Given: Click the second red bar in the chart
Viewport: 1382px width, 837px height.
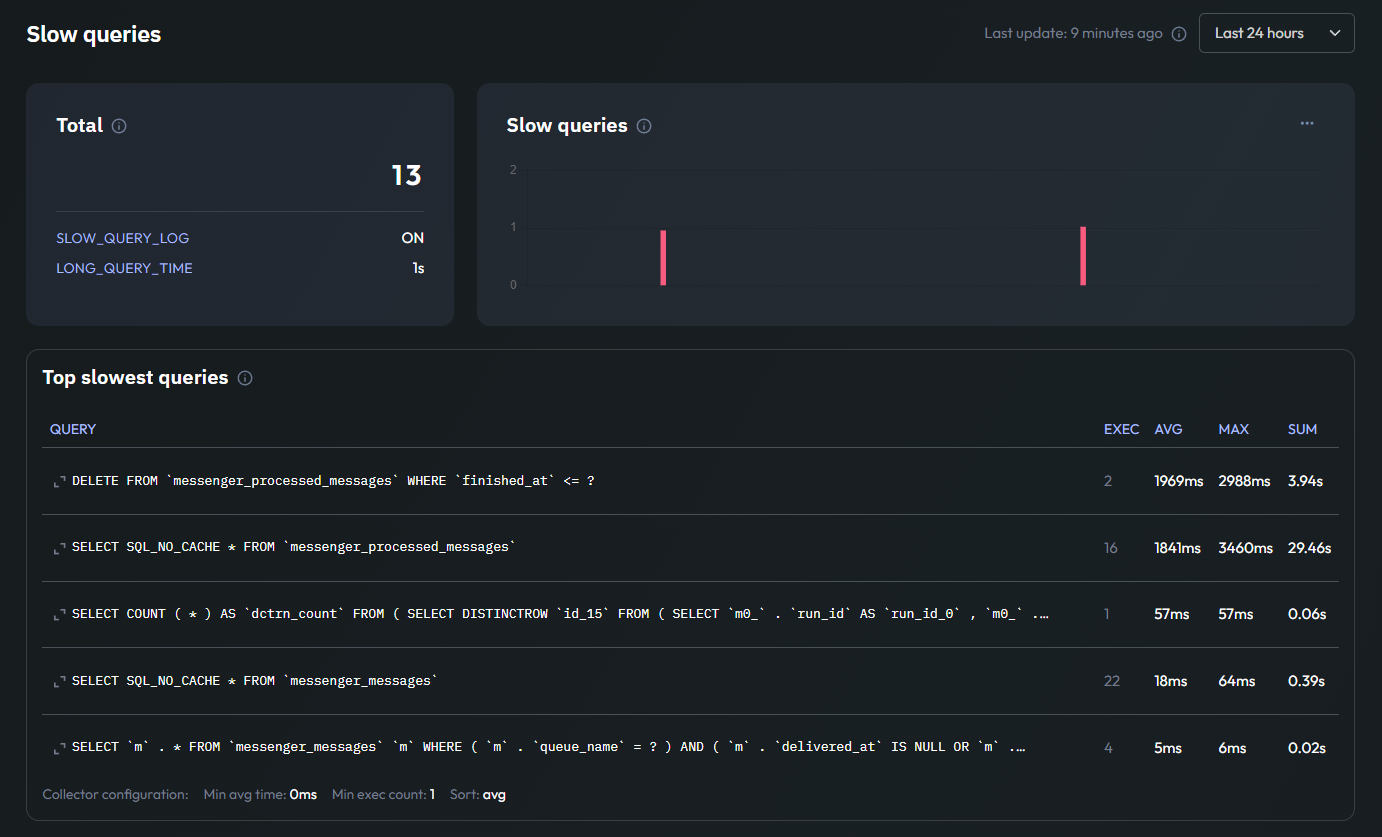Looking at the screenshot, I should tap(1083, 256).
